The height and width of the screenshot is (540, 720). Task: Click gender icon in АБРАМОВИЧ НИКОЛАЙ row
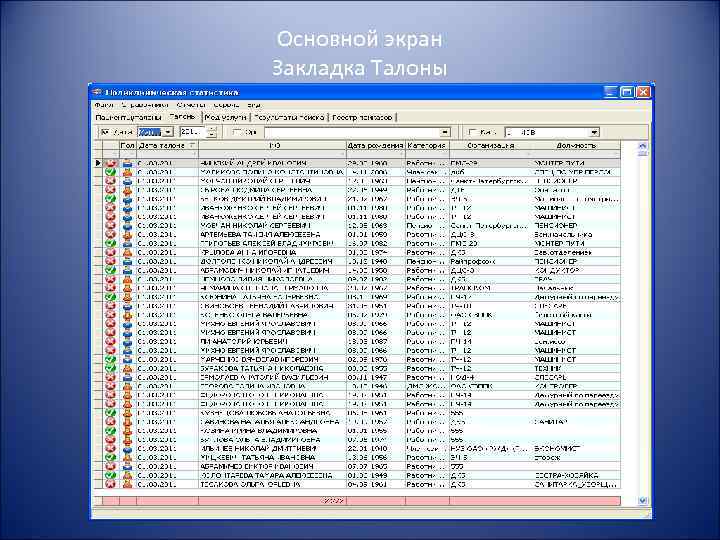pos(127,270)
